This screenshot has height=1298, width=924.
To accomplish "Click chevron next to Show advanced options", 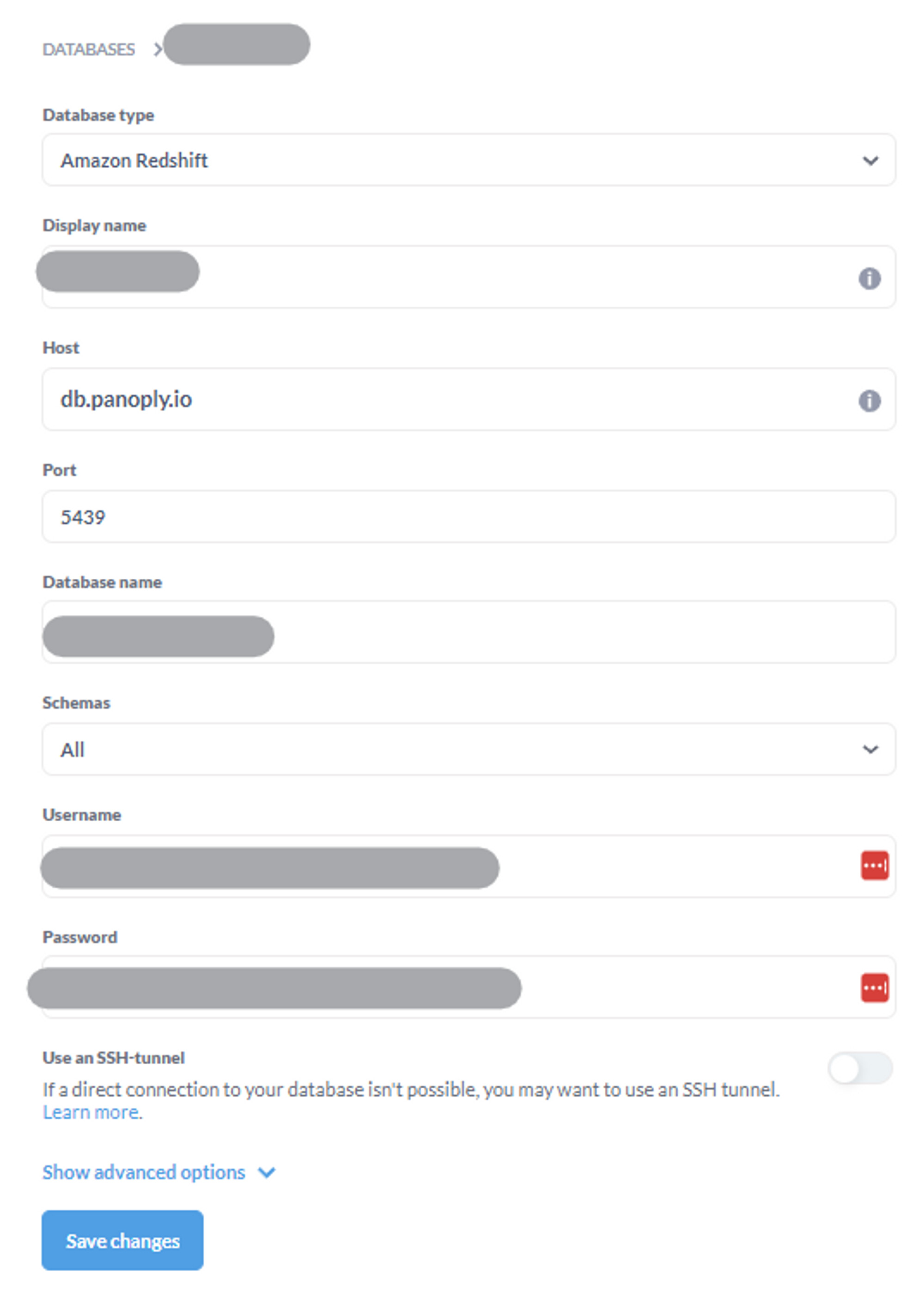I will coord(266,1172).
